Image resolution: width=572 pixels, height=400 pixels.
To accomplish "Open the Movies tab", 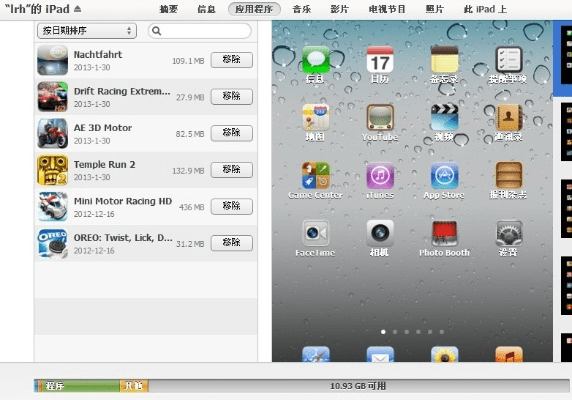I will click(340, 9).
